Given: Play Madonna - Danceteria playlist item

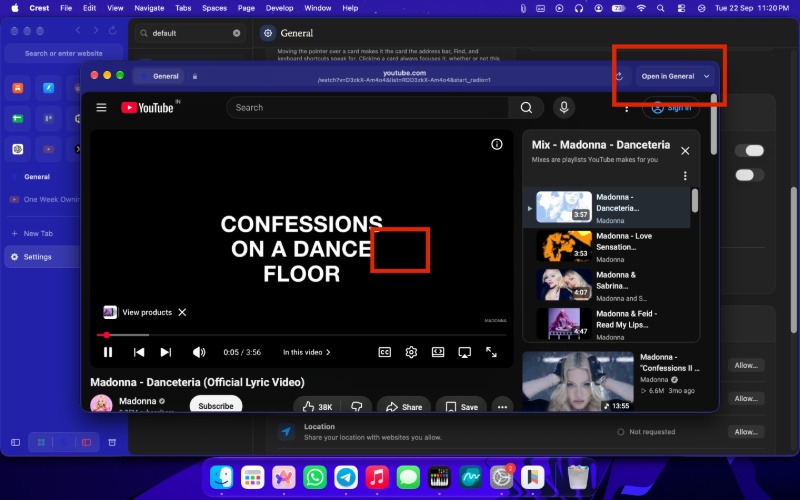Looking at the screenshot, I should [x=607, y=207].
